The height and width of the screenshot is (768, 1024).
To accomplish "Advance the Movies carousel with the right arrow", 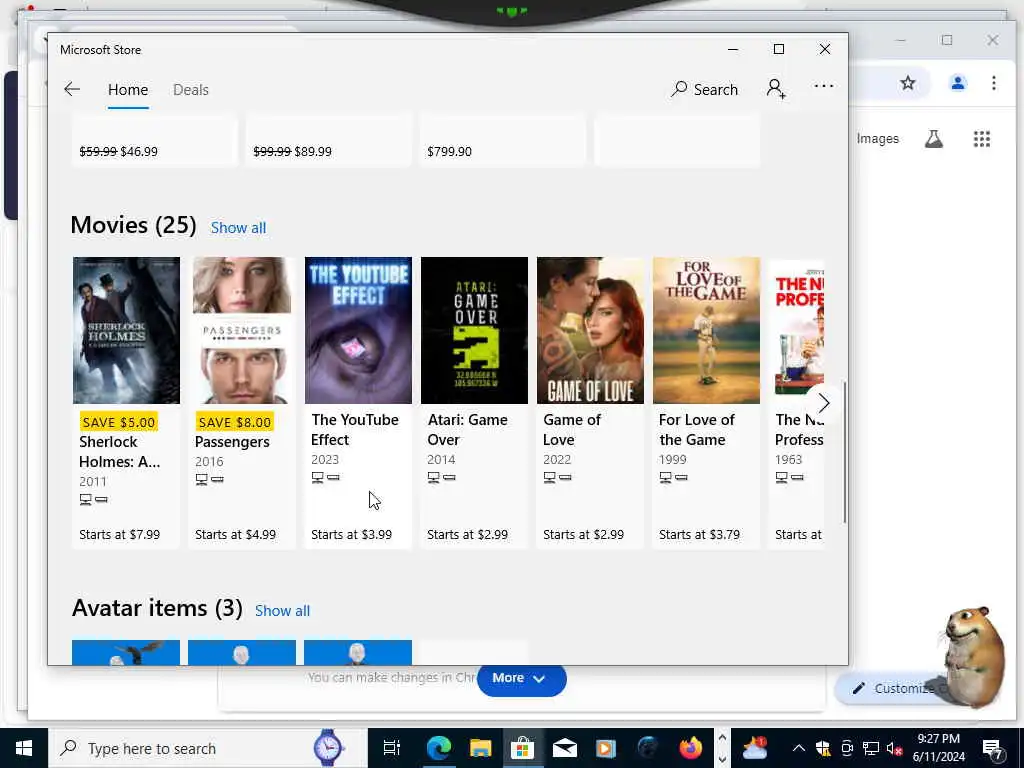I will click(823, 403).
